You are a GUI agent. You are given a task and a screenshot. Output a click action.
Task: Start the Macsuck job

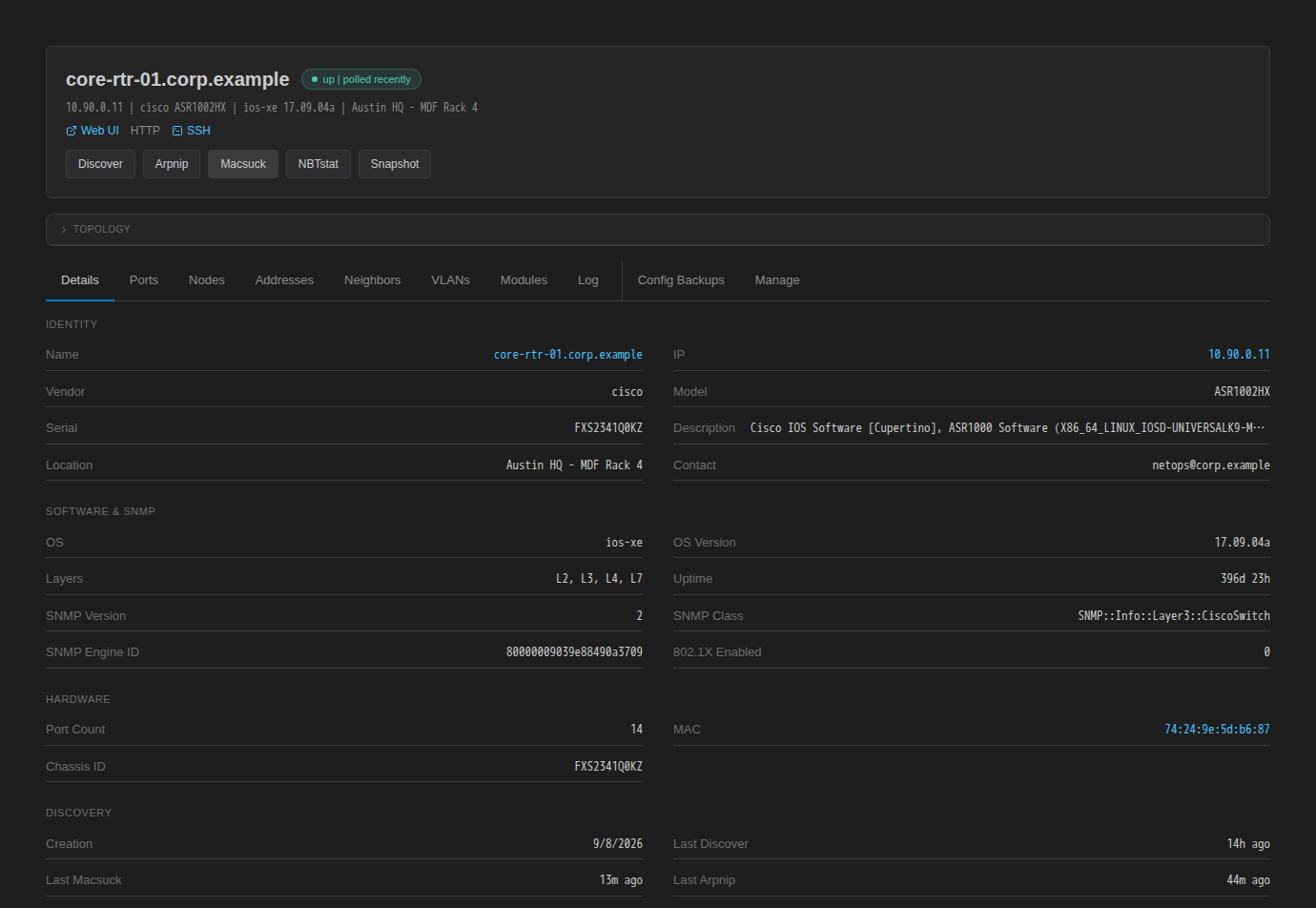(243, 164)
